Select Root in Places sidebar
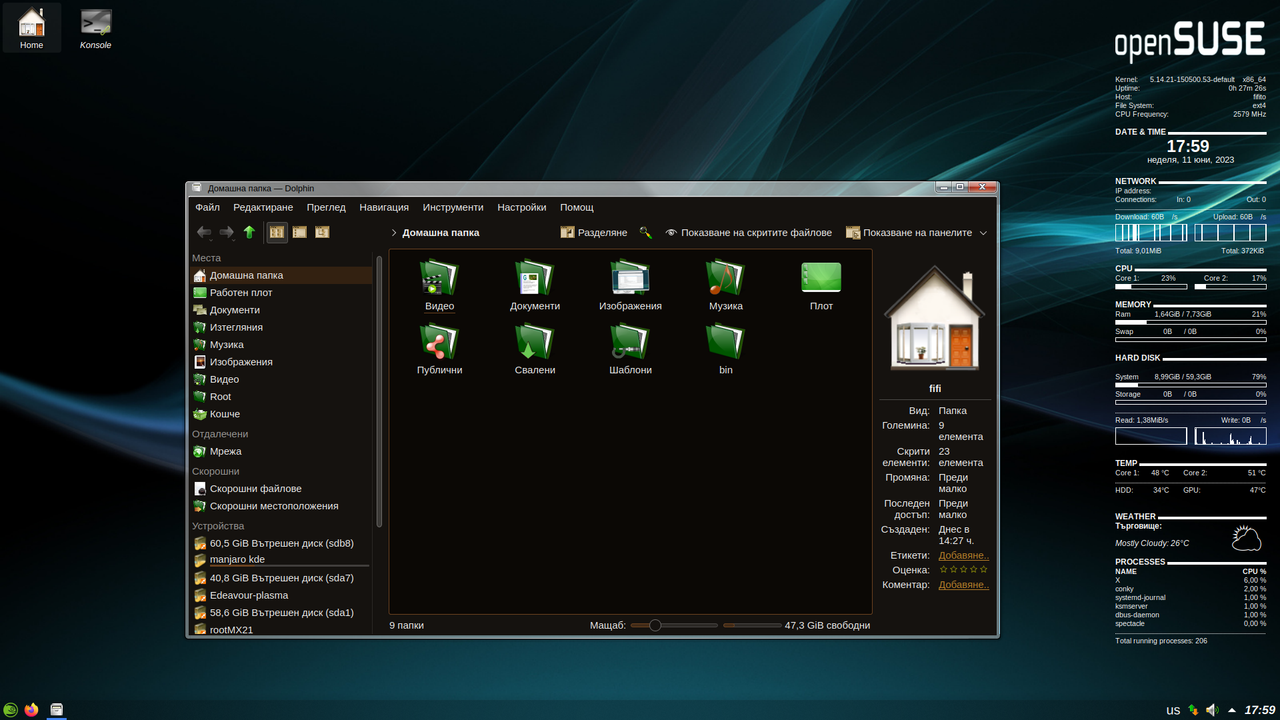 click(x=281, y=396)
